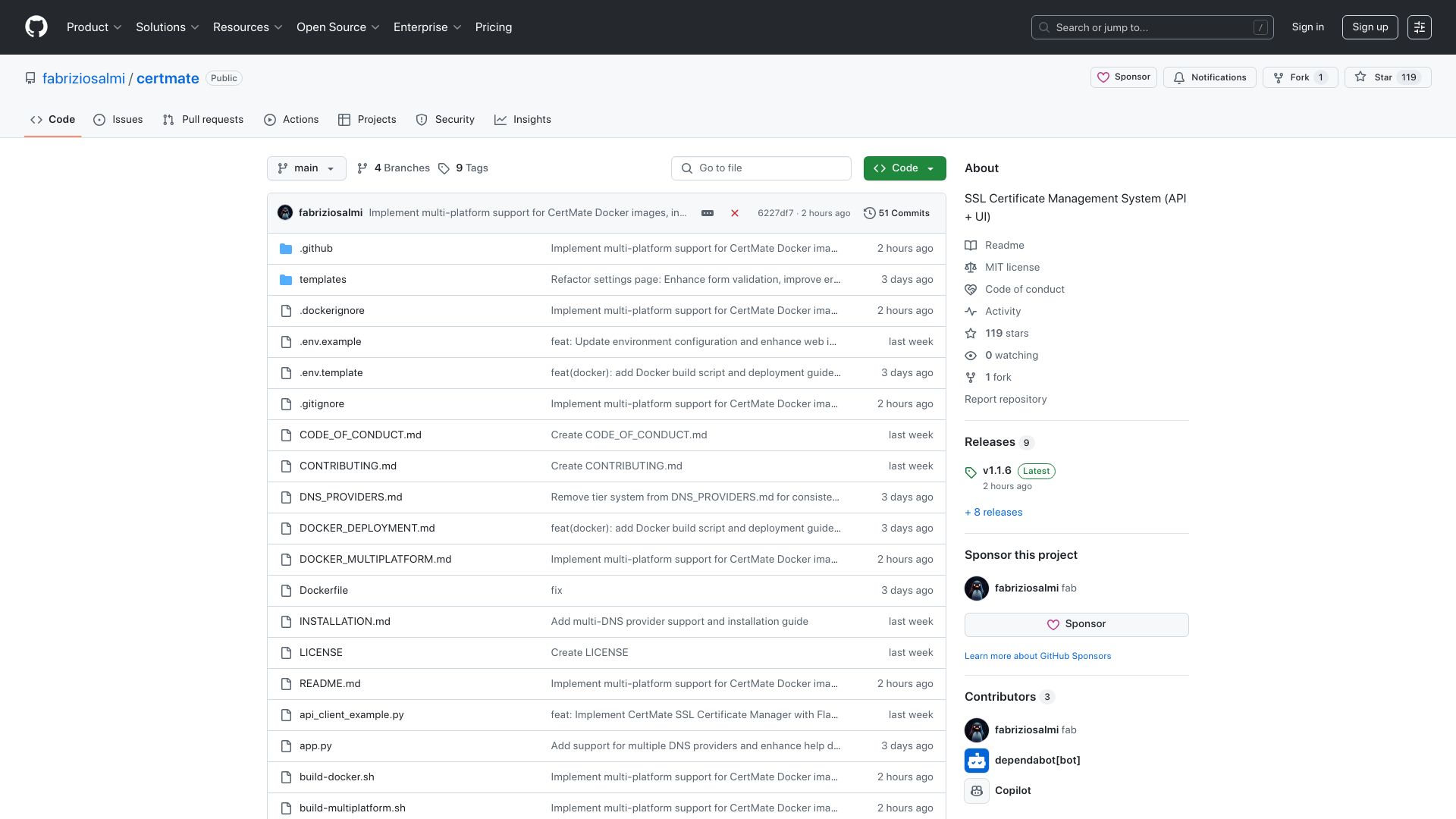Click the 51 Commits history link
Viewport: 1456px width, 819px height.
pos(896,213)
